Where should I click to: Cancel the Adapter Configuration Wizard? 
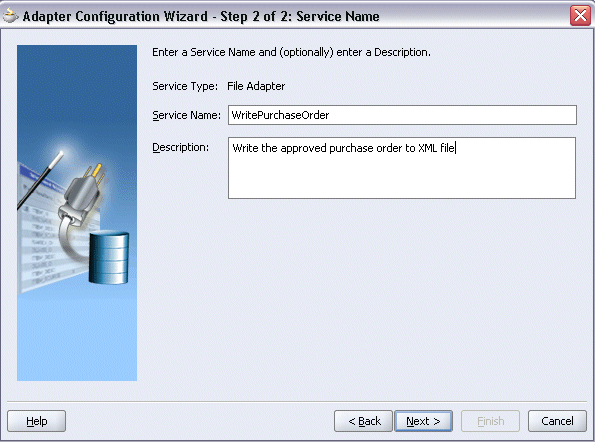[x=557, y=421]
